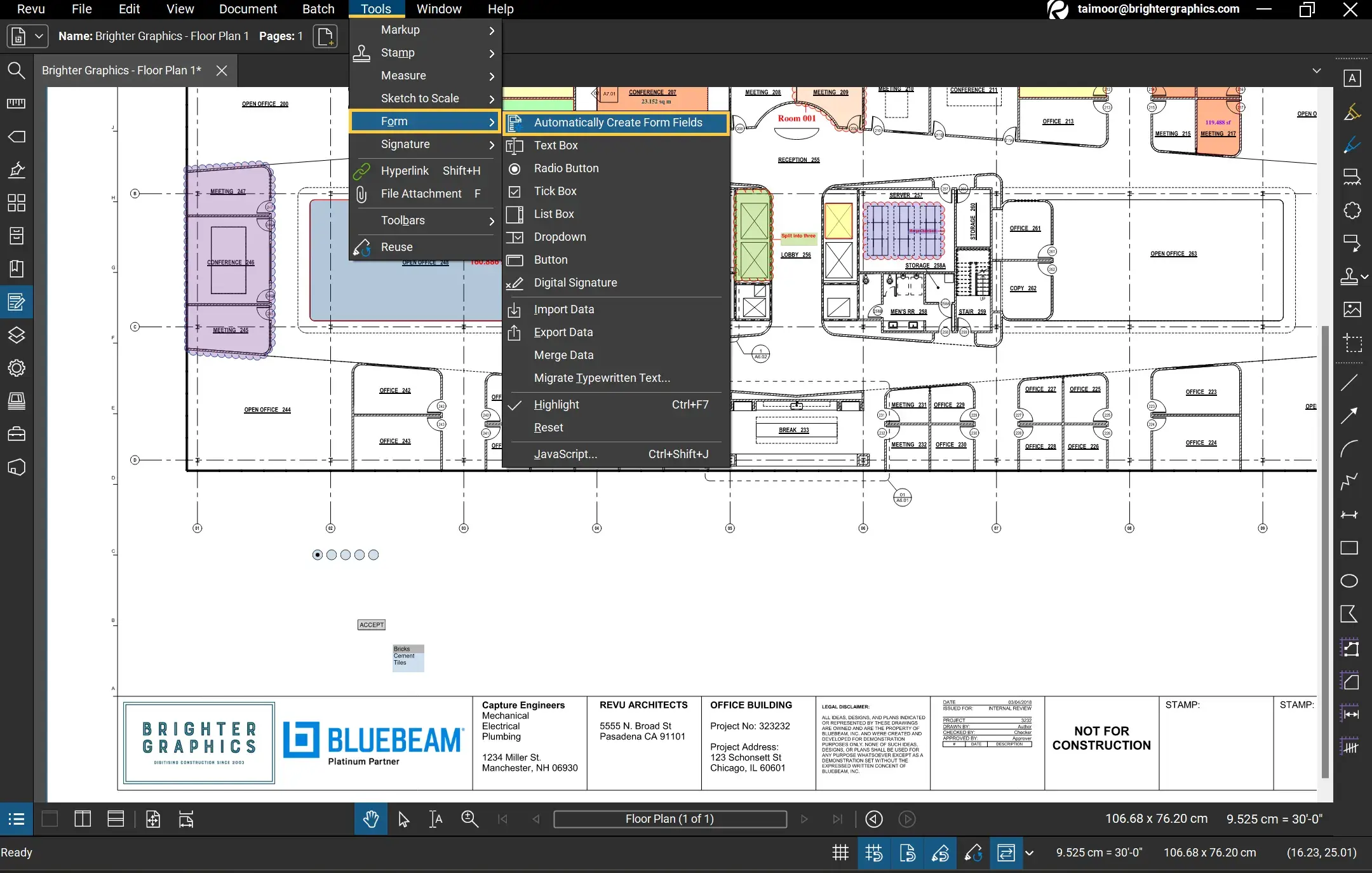This screenshot has height=873, width=1372.
Task: Toggle the grid display in status bar
Action: (x=840, y=853)
